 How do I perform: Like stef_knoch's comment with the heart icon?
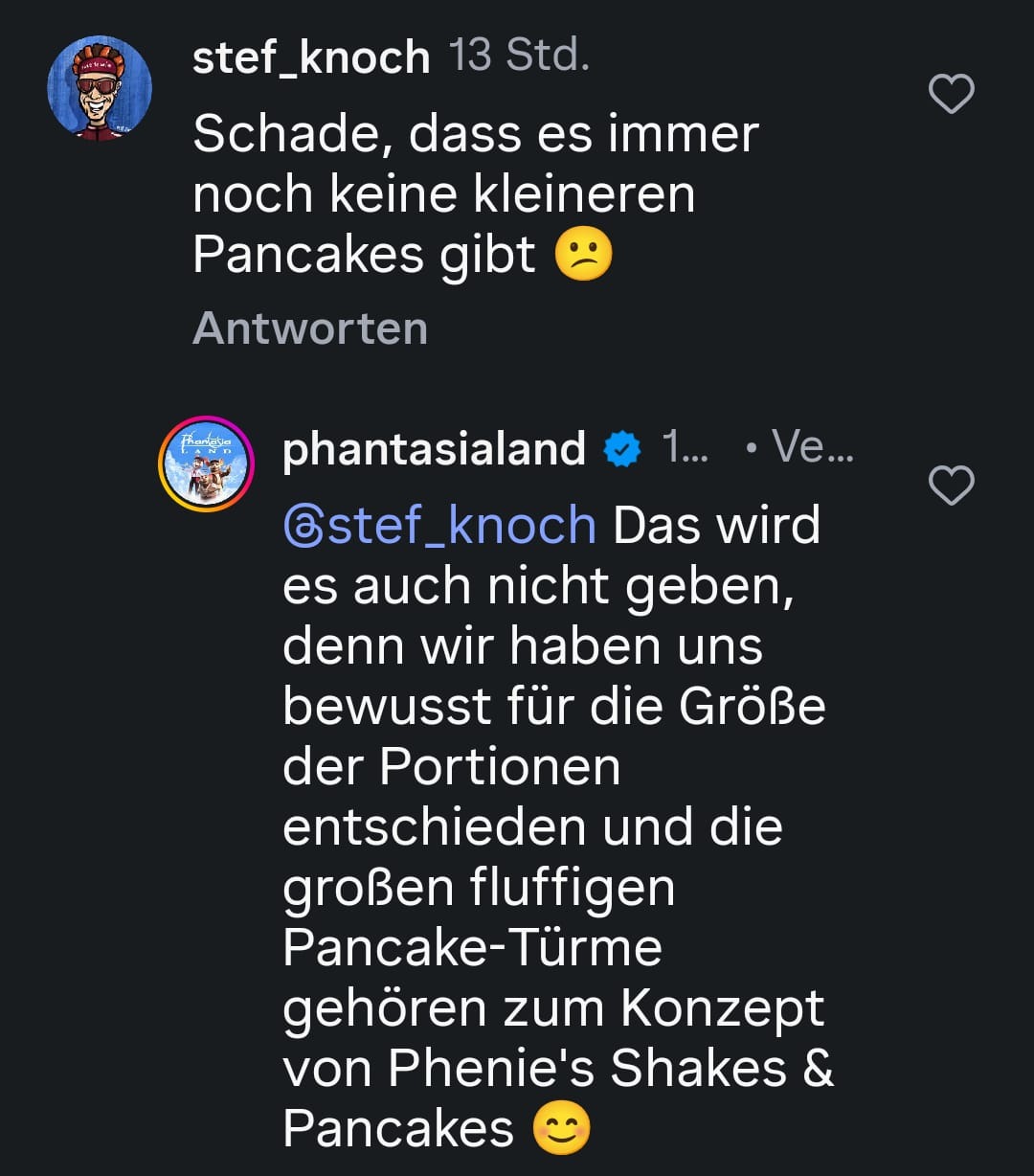pyautogui.click(x=952, y=94)
